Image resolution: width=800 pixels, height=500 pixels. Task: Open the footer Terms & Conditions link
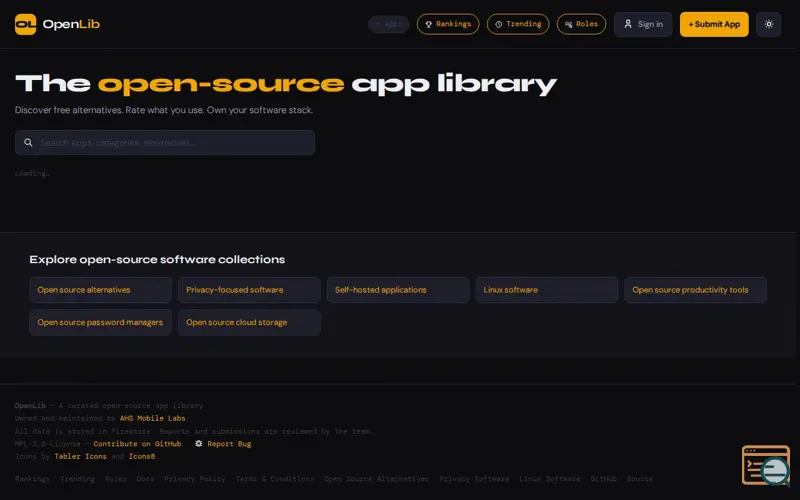click(x=274, y=479)
